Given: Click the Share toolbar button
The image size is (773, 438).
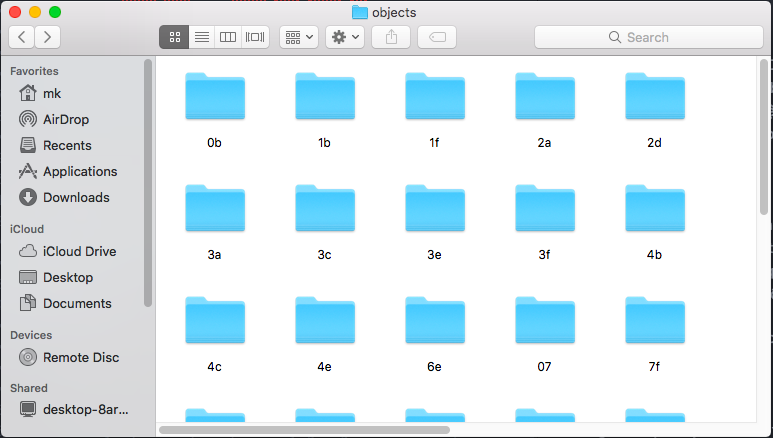Looking at the screenshot, I should (x=391, y=37).
